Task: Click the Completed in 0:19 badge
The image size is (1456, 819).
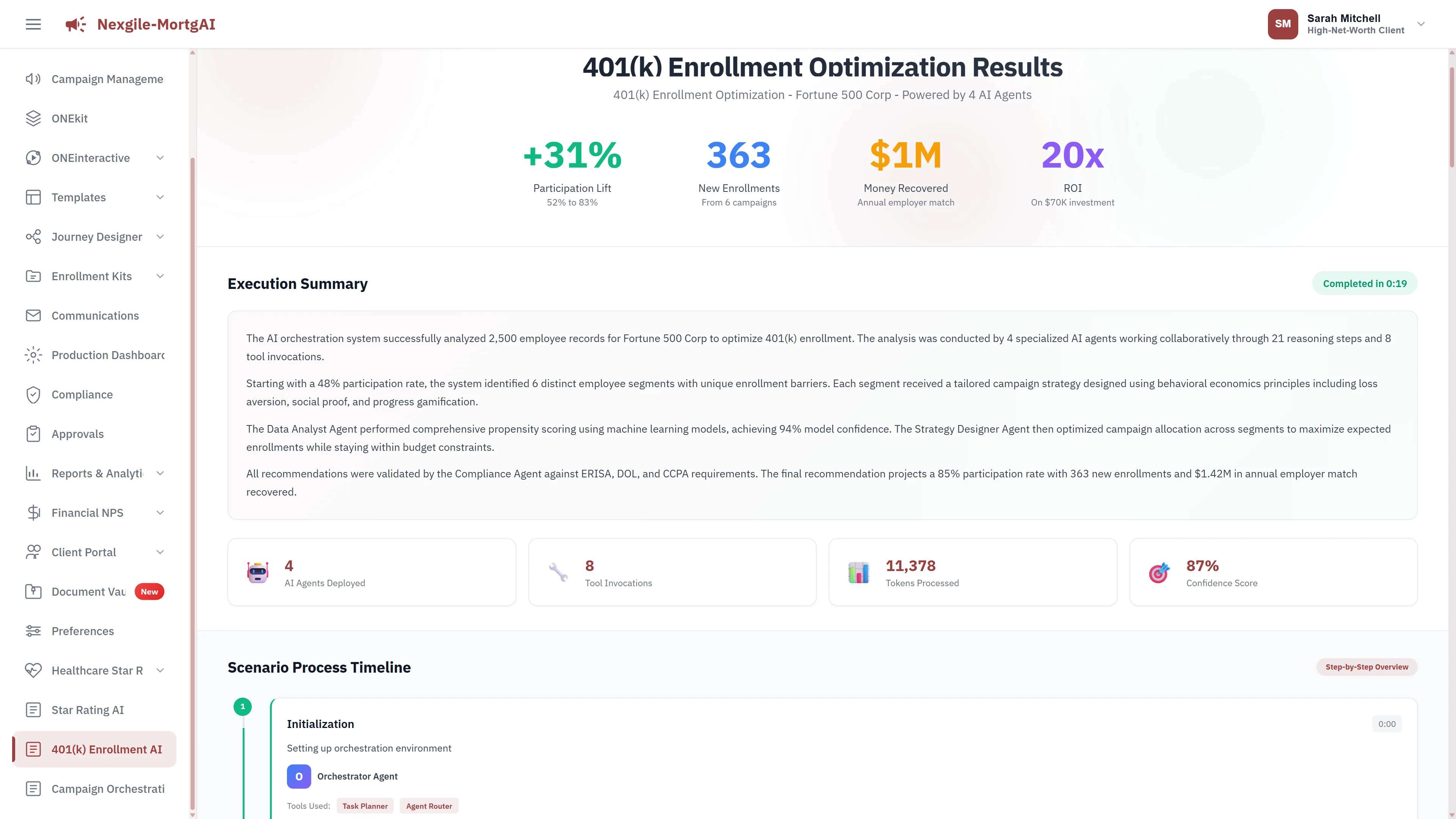Action: [1365, 283]
